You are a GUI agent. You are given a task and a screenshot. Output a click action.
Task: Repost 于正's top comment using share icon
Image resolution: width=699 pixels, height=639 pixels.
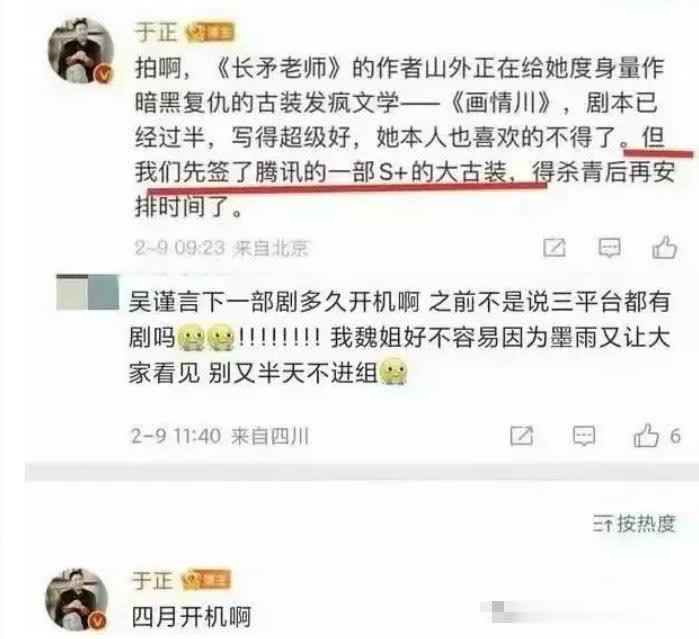click(x=555, y=247)
